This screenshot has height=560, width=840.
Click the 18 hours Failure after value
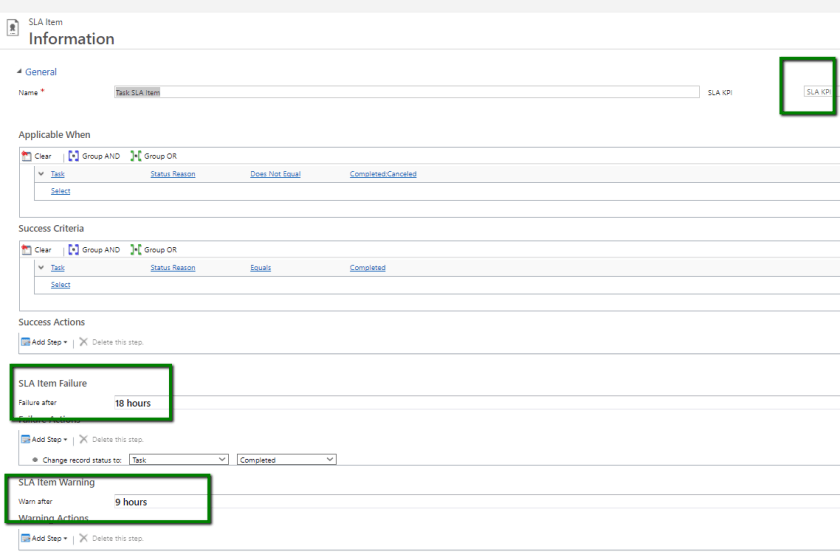pos(133,403)
